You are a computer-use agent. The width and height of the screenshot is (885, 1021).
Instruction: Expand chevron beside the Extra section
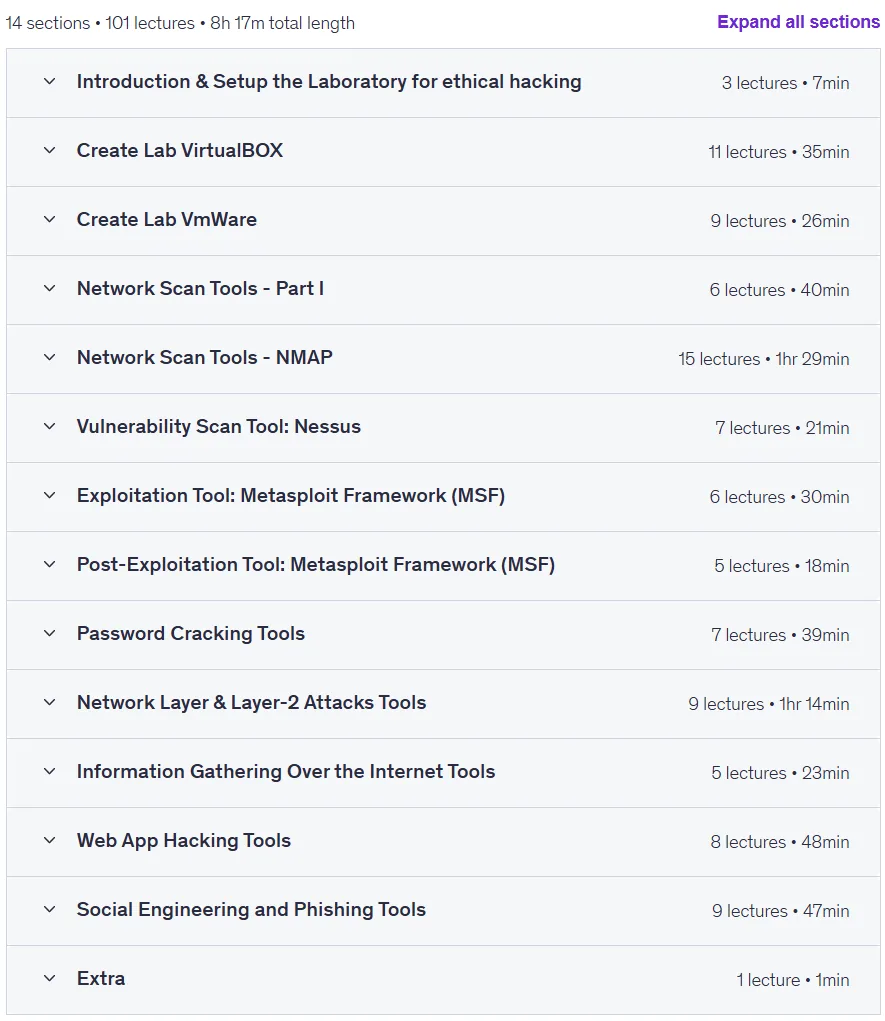(49, 979)
